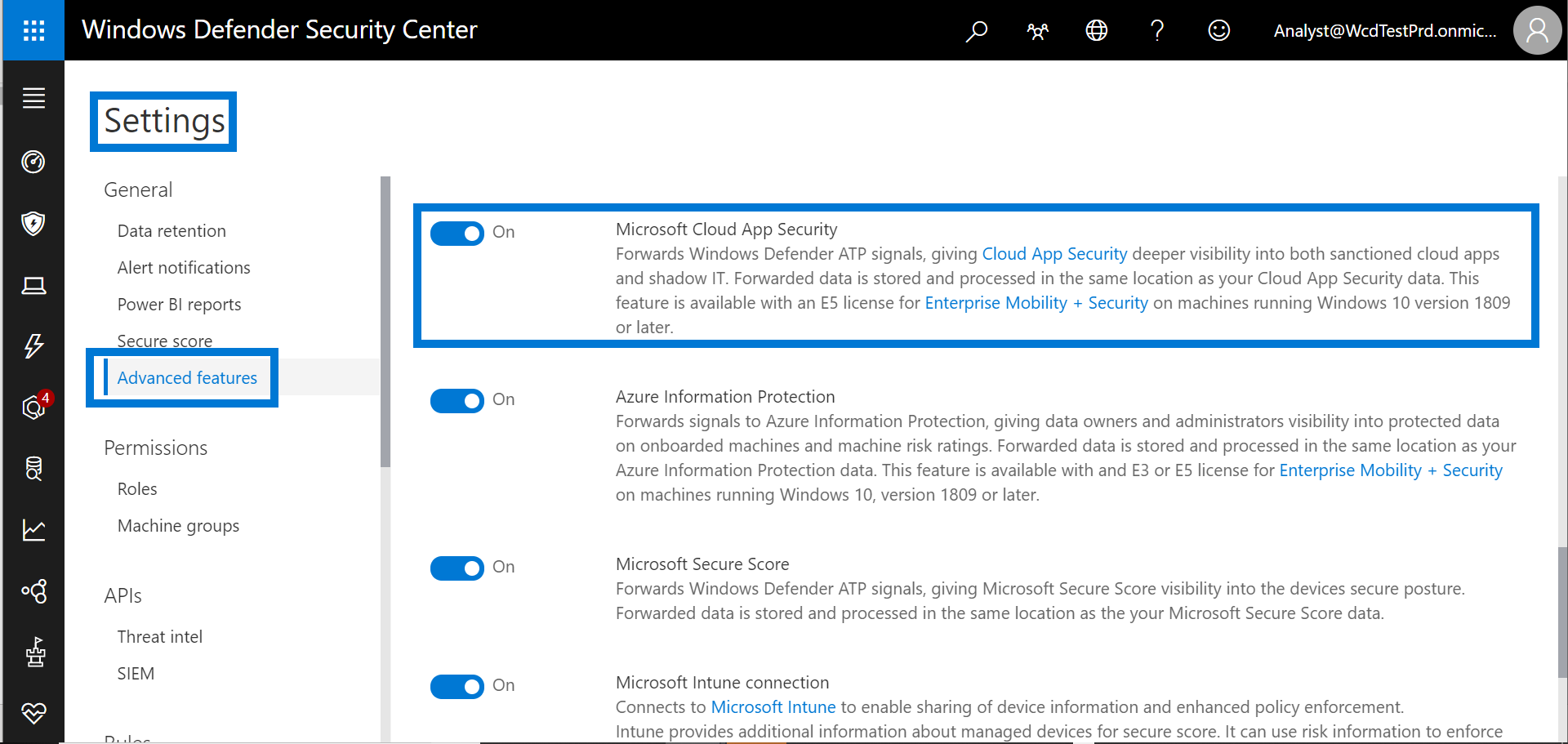Collapse the navigation with the hamburger menu
Viewport: 1568px width, 744px height.
point(33,98)
